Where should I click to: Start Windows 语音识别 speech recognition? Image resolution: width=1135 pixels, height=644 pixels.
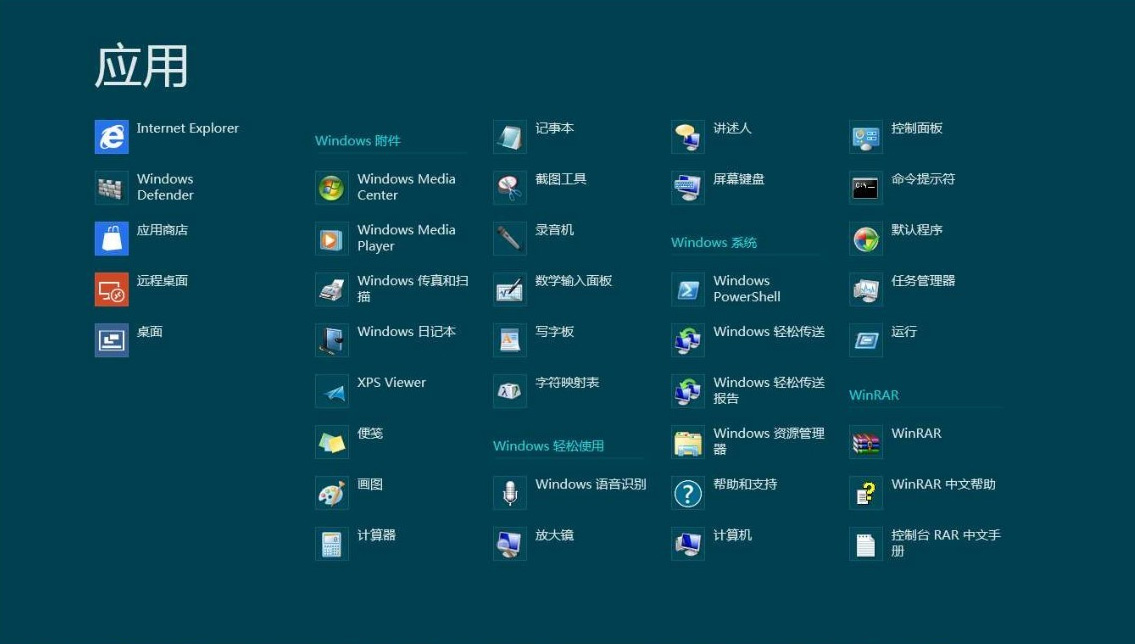[x=510, y=493]
